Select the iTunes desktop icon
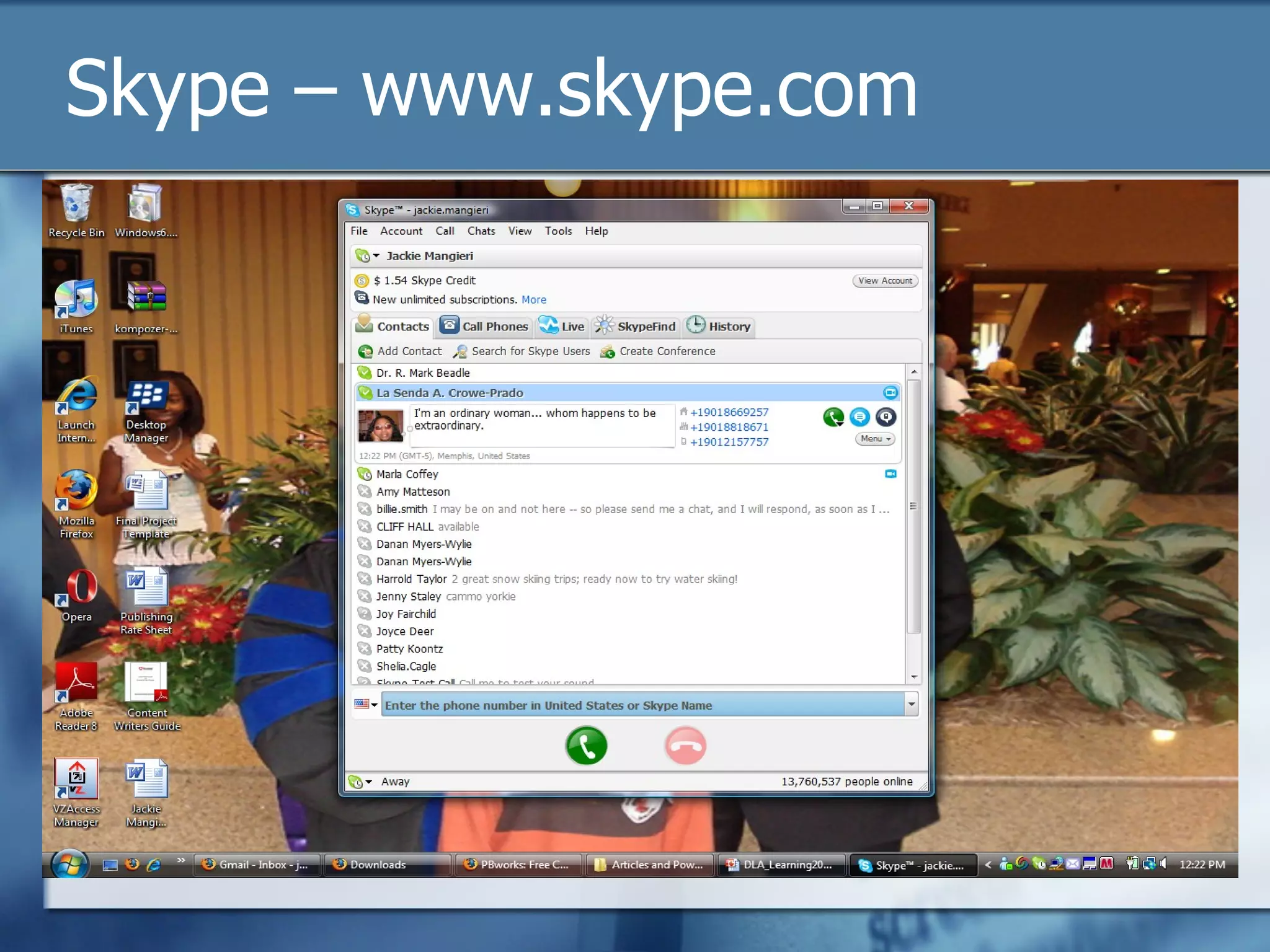This screenshot has height=952, width=1270. tap(76, 307)
